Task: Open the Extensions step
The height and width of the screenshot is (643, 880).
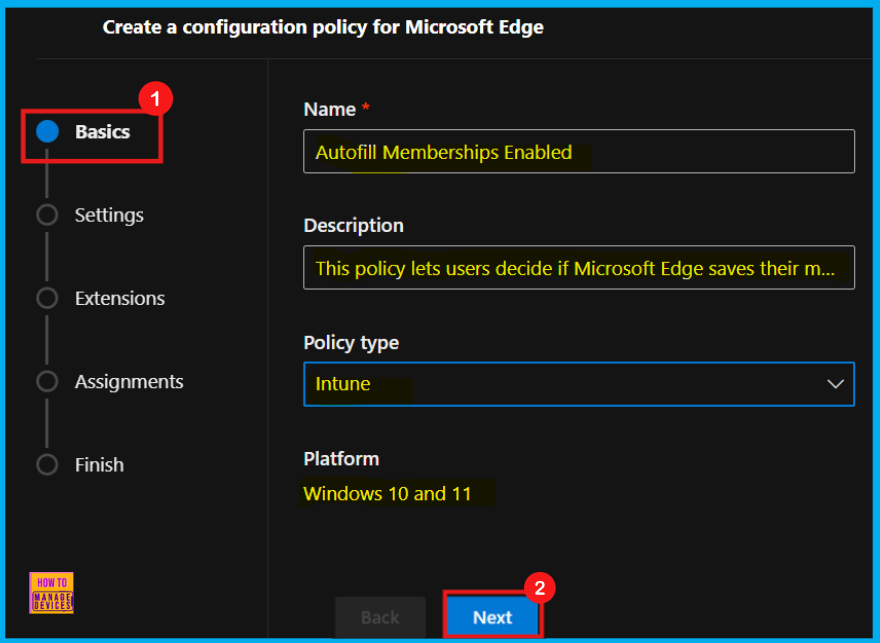Action: pos(120,298)
